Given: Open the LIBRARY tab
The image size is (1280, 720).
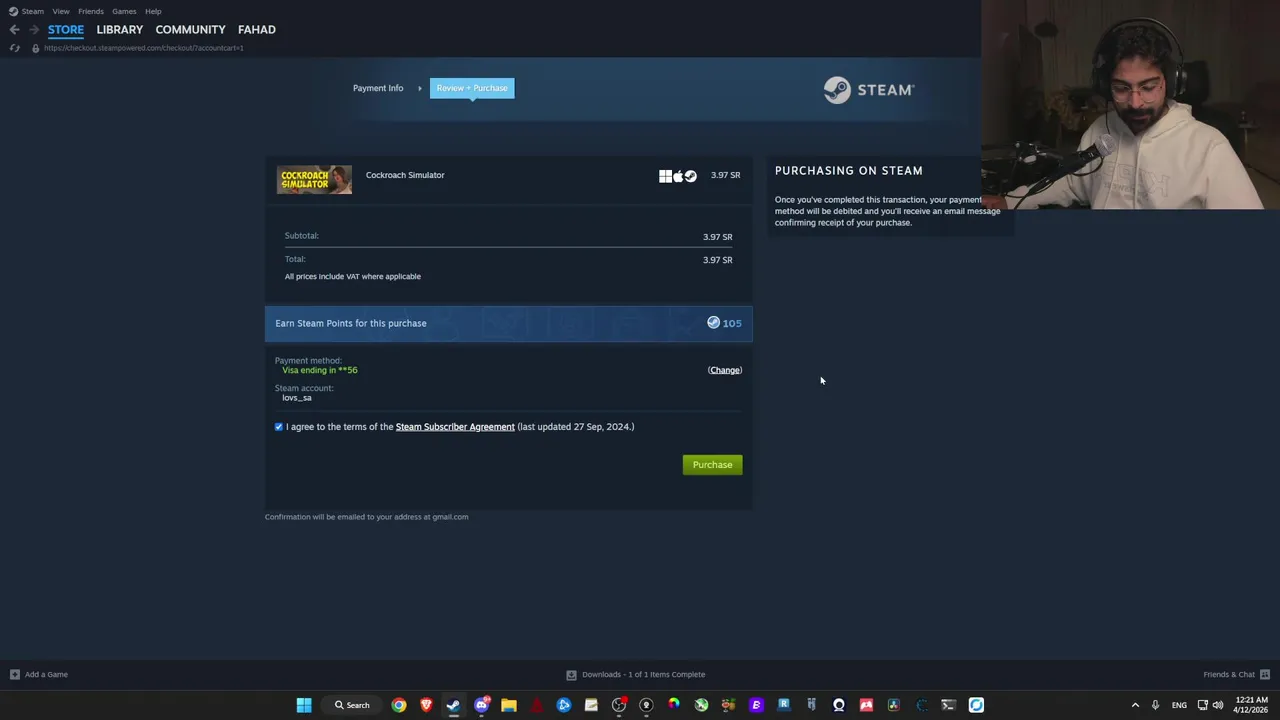Looking at the screenshot, I should 120,30.
